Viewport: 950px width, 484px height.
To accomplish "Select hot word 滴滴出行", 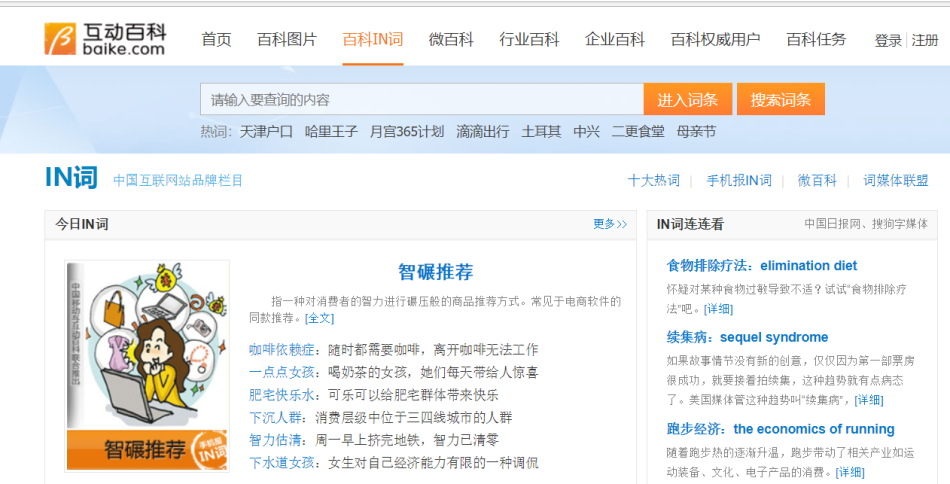I will pyautogui.click(x=482, y=131).
